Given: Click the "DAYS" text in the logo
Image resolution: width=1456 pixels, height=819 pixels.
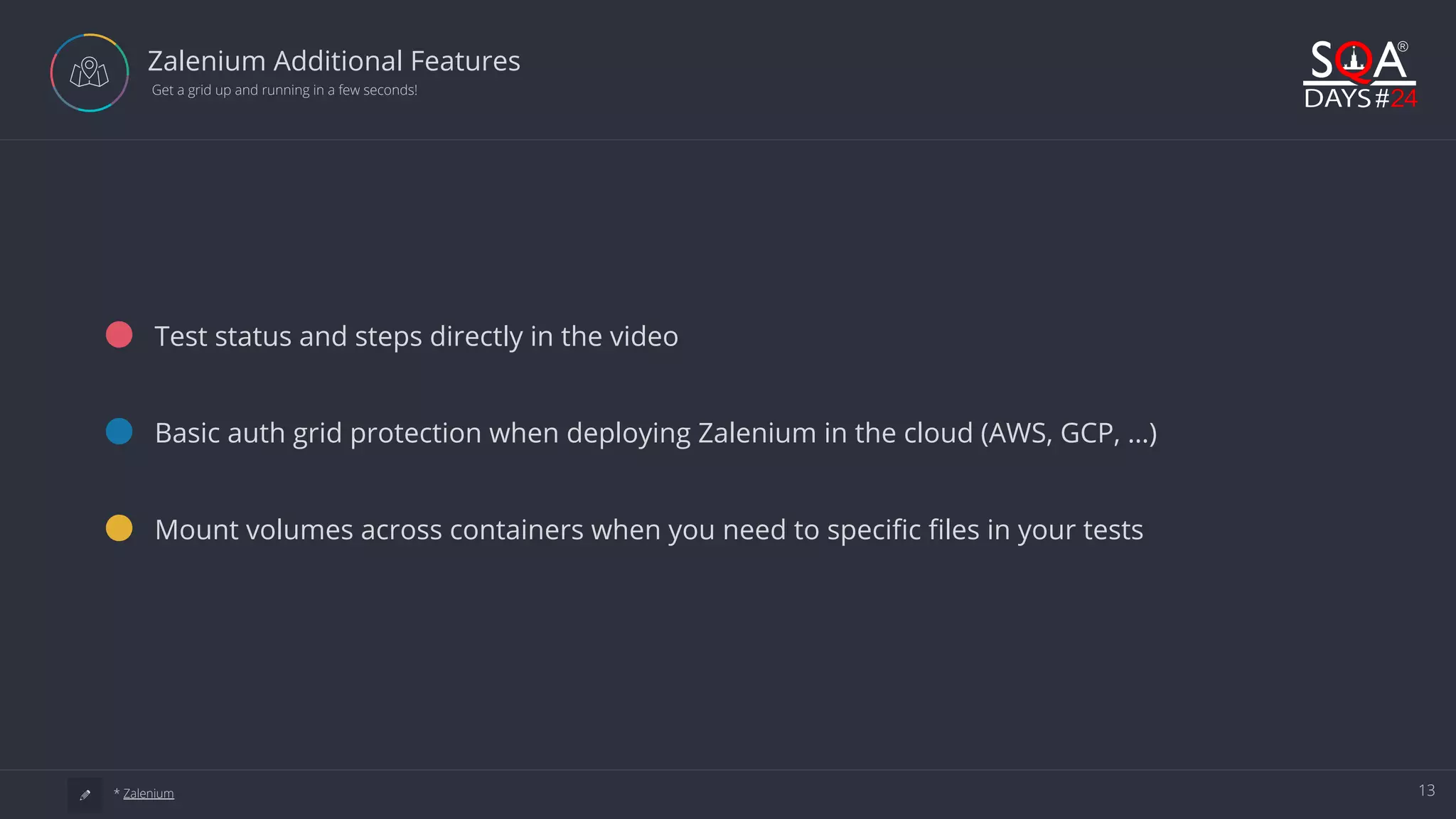Looking at the screenshot, I should point(1337,98).
